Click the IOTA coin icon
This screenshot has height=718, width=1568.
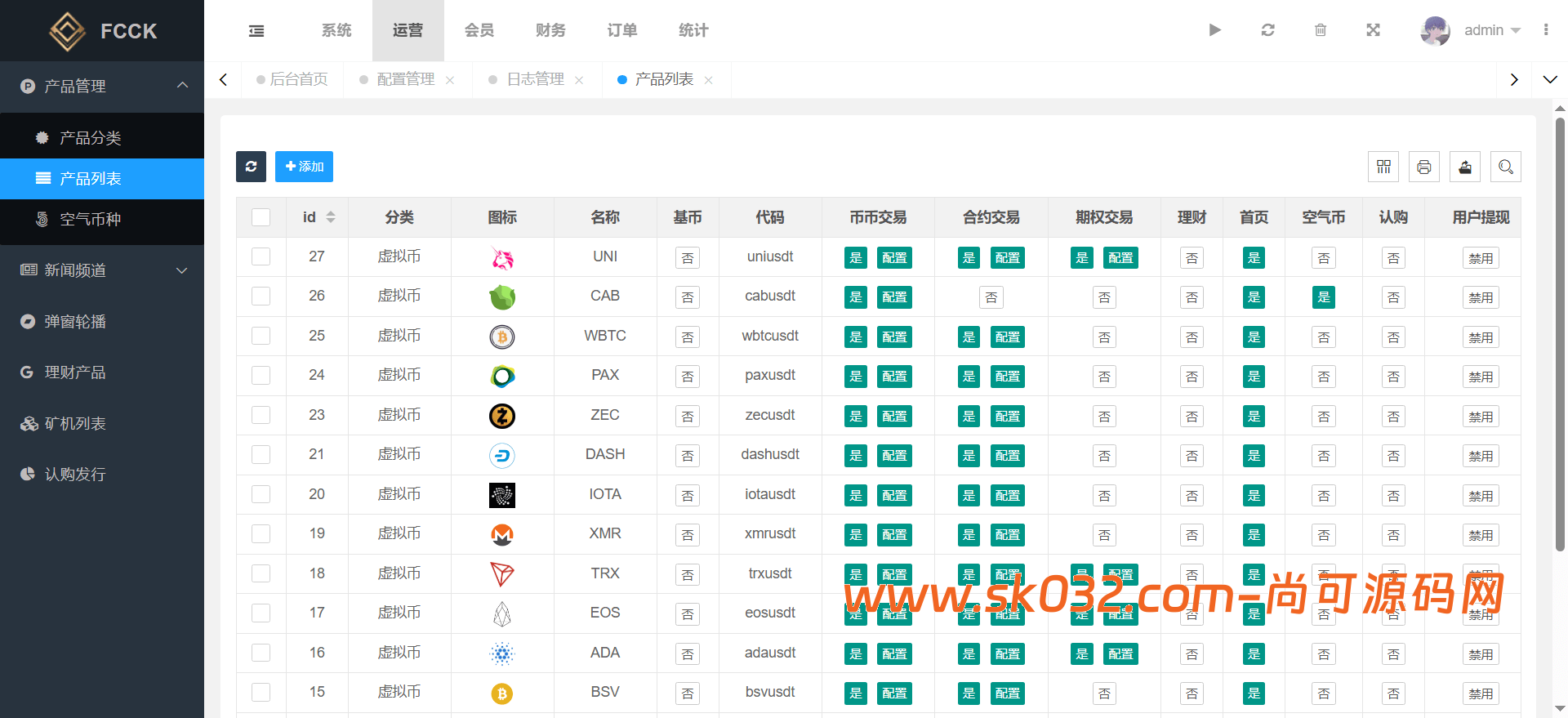pyautogui.click(x=502, y=496)
